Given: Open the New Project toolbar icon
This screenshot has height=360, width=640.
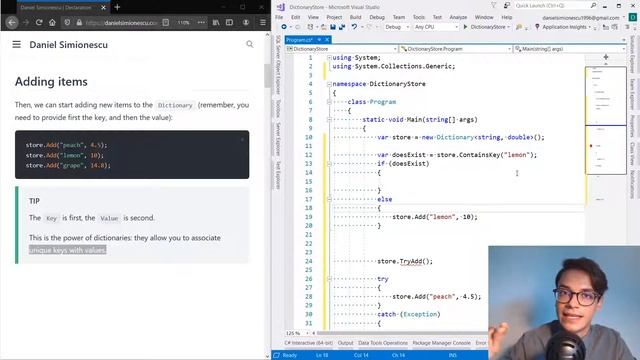Looking at the screenshot, I should click(x=310, y=27).
